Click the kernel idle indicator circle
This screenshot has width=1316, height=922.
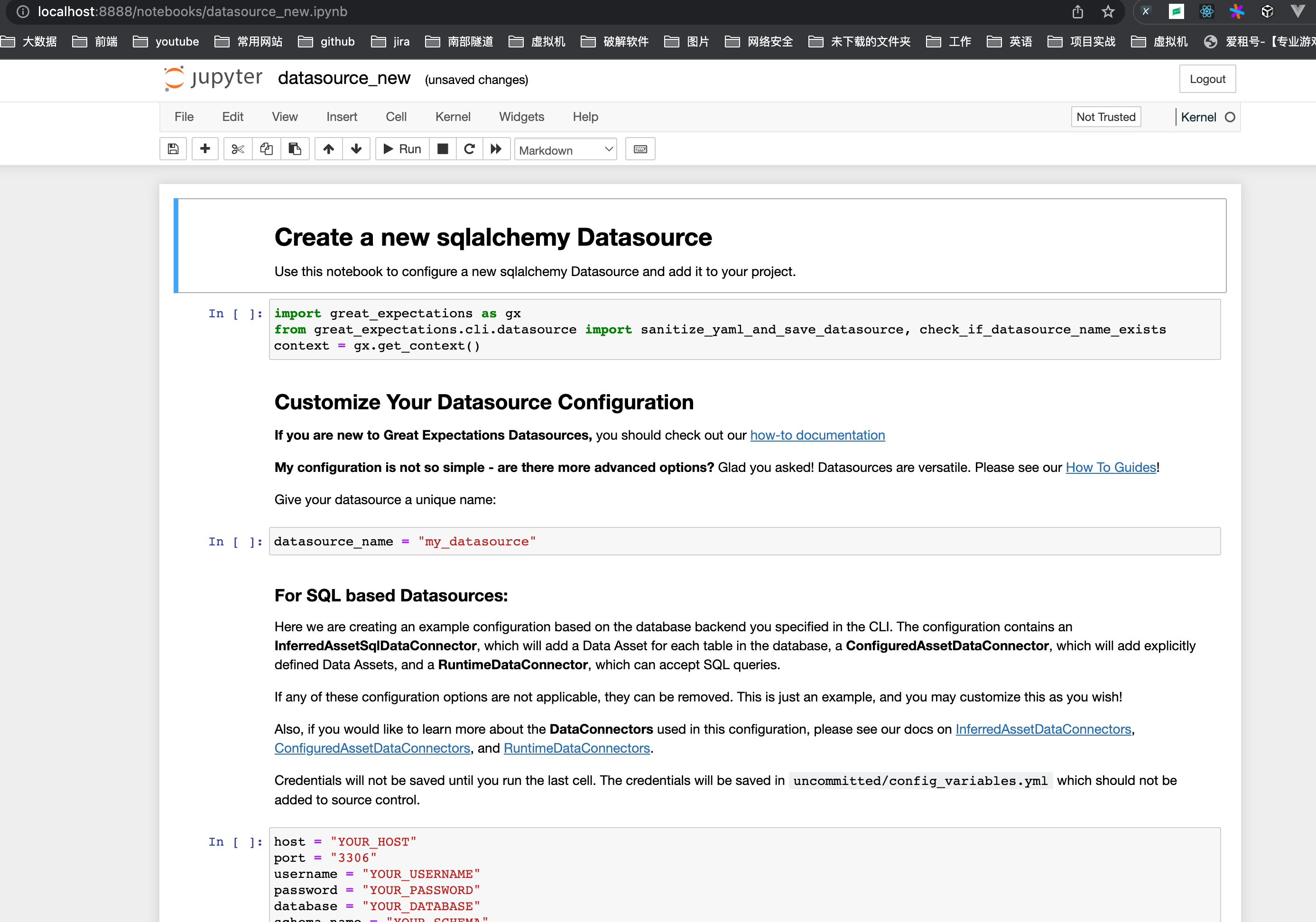[1230, 117]
